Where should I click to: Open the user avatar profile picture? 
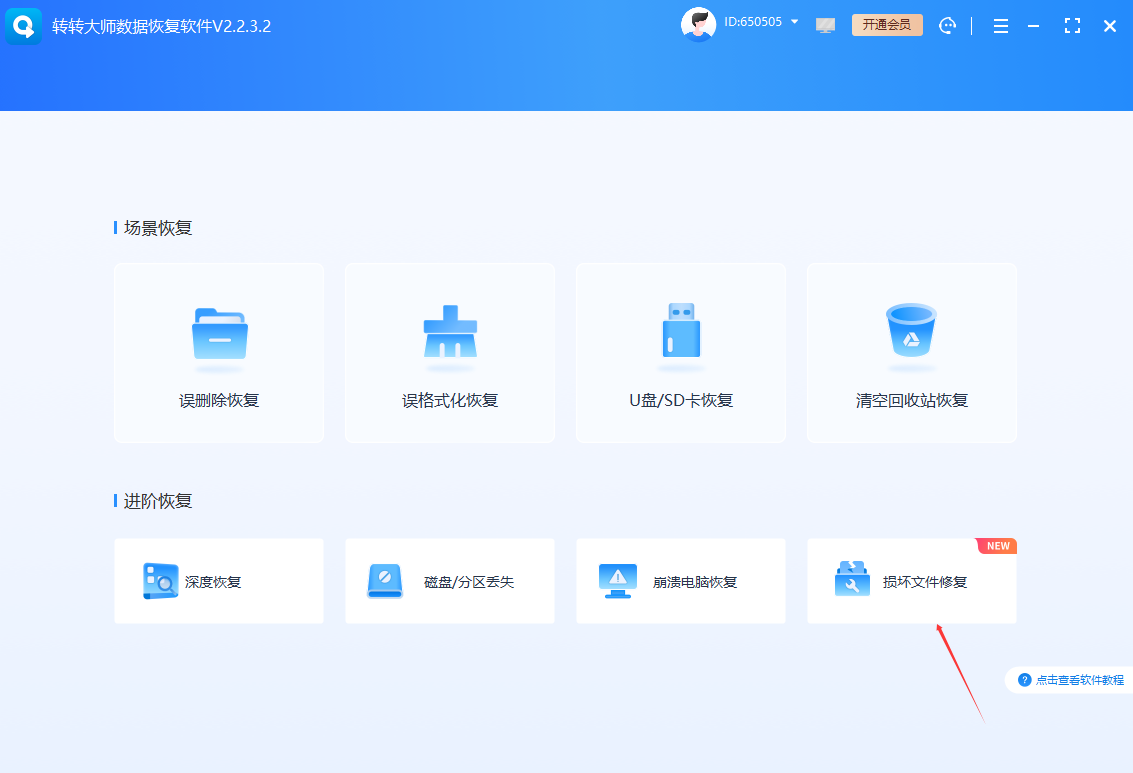[x=698, y=22]
